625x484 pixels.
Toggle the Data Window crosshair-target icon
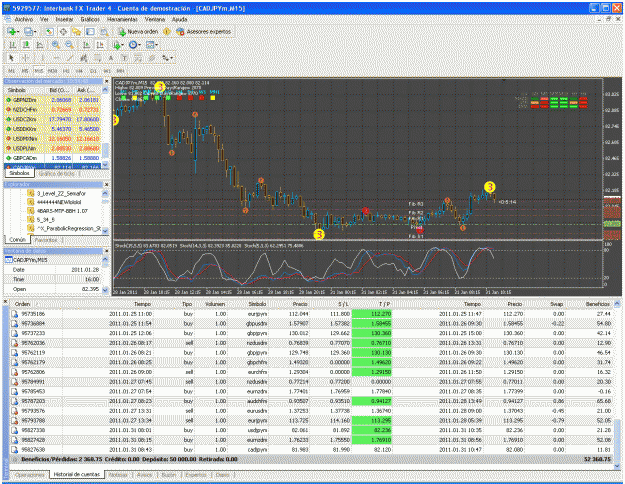click(63, 31)
